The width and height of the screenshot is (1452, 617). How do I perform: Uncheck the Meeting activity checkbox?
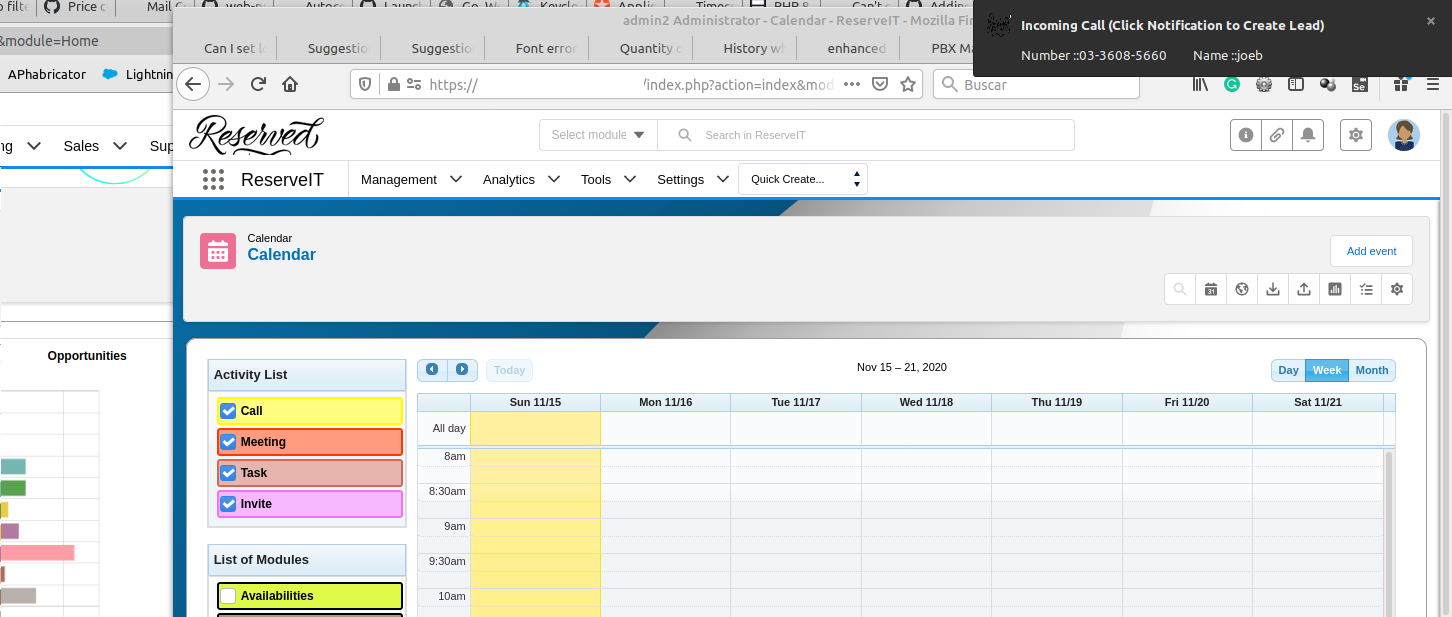coord(228,442)
